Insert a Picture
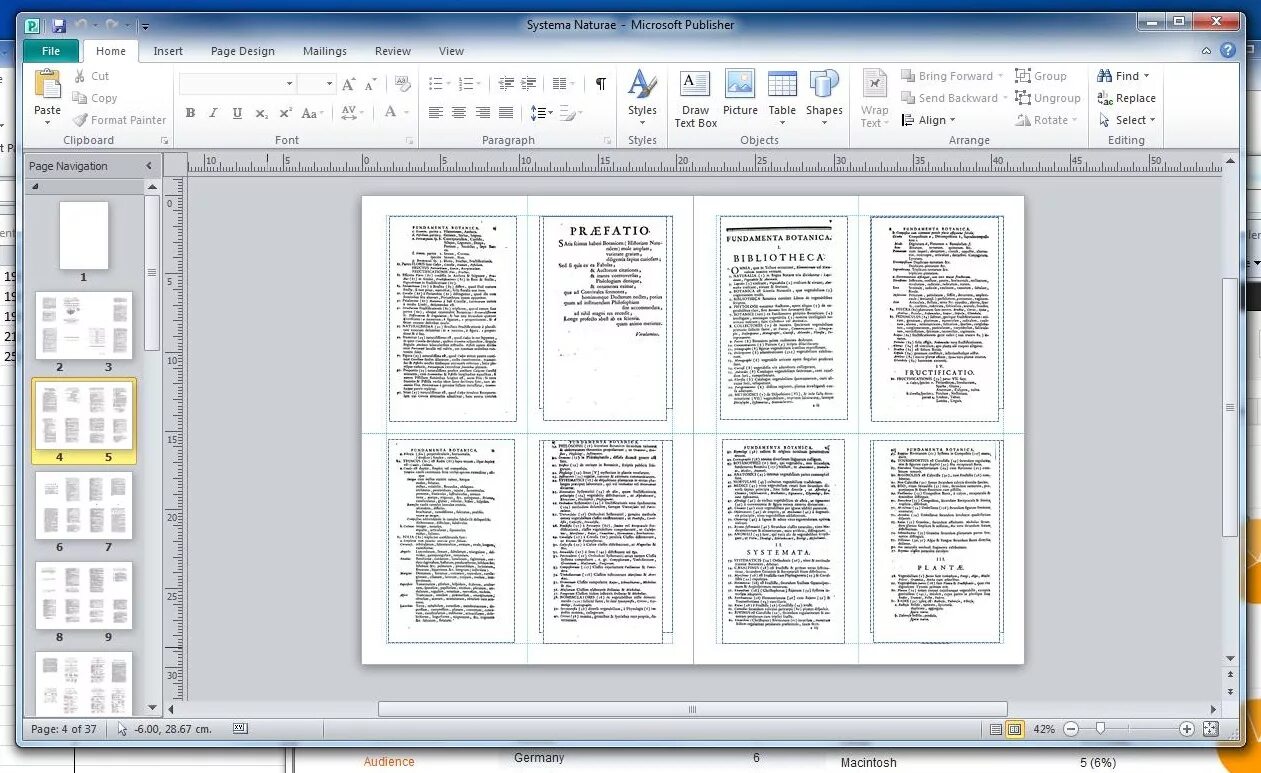Image resolution: width=1261 pixels, height=773 pixels. click(740, 94)
